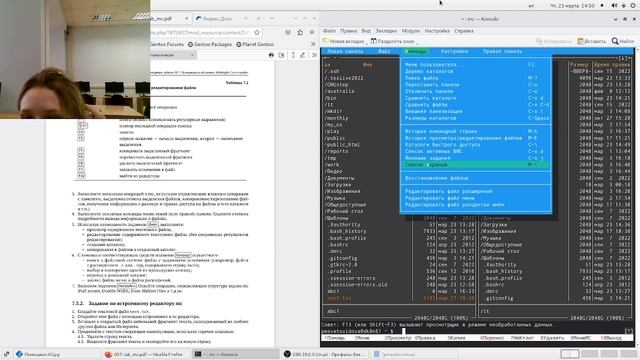Select /australia directory in left panel
The width and height of the screenshot is (640, 360).
pos(340,91)
